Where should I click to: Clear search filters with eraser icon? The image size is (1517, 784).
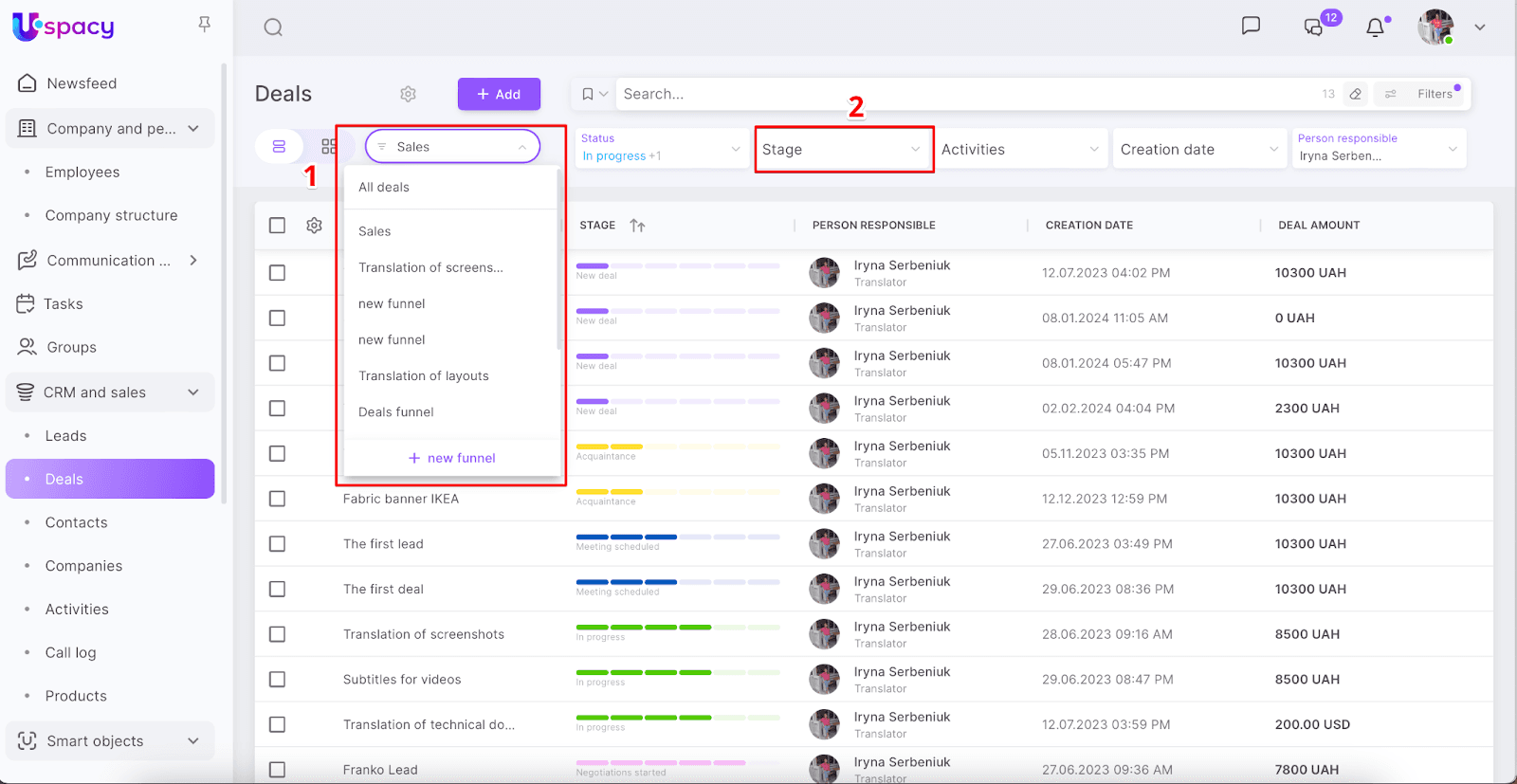coord(1356,94)
